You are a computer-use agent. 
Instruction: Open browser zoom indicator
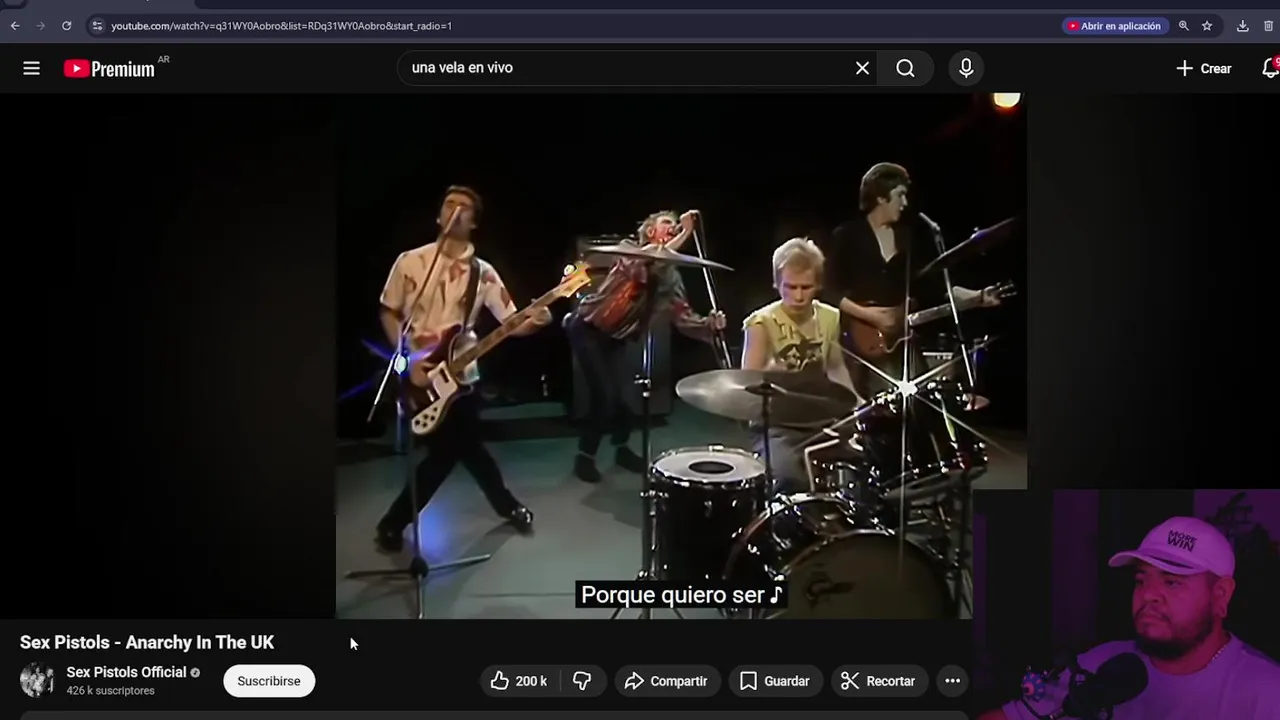tap(1184, 26)
